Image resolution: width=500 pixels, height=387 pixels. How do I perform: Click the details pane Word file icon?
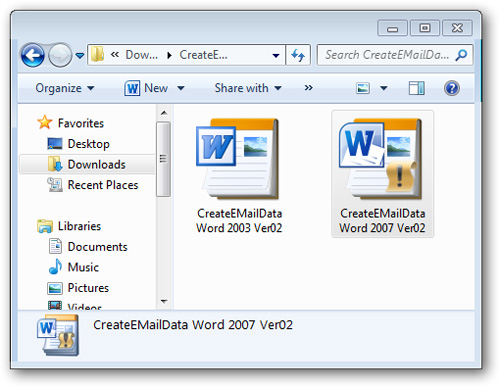58,335
